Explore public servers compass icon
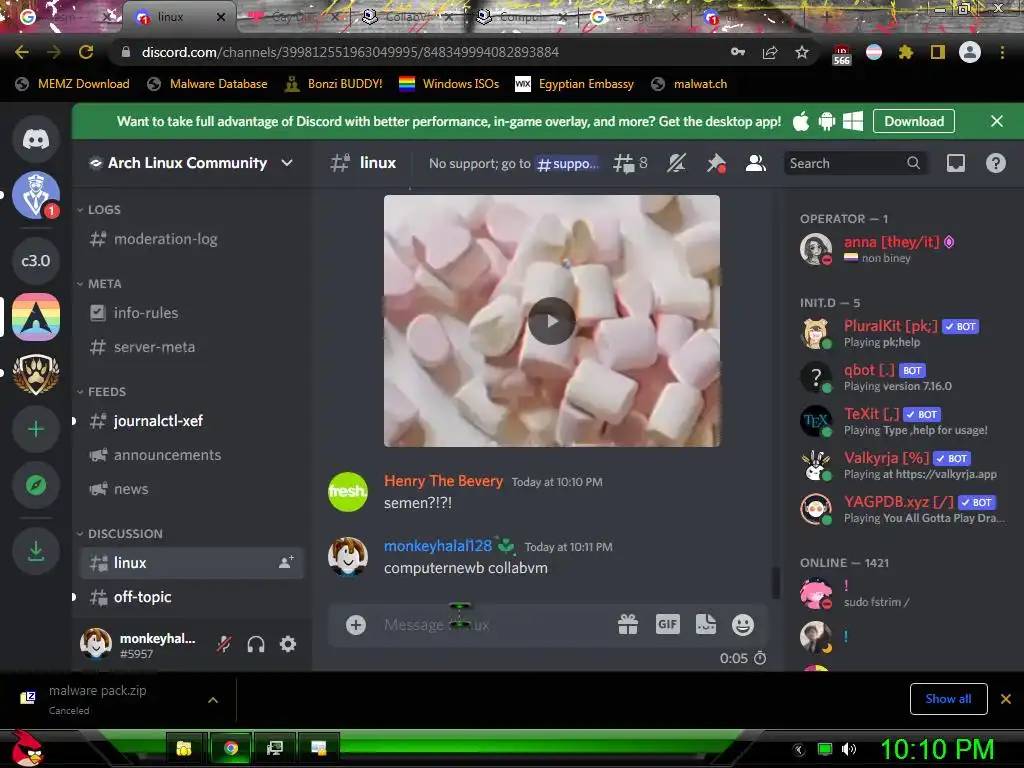 (x=36, y=485)
